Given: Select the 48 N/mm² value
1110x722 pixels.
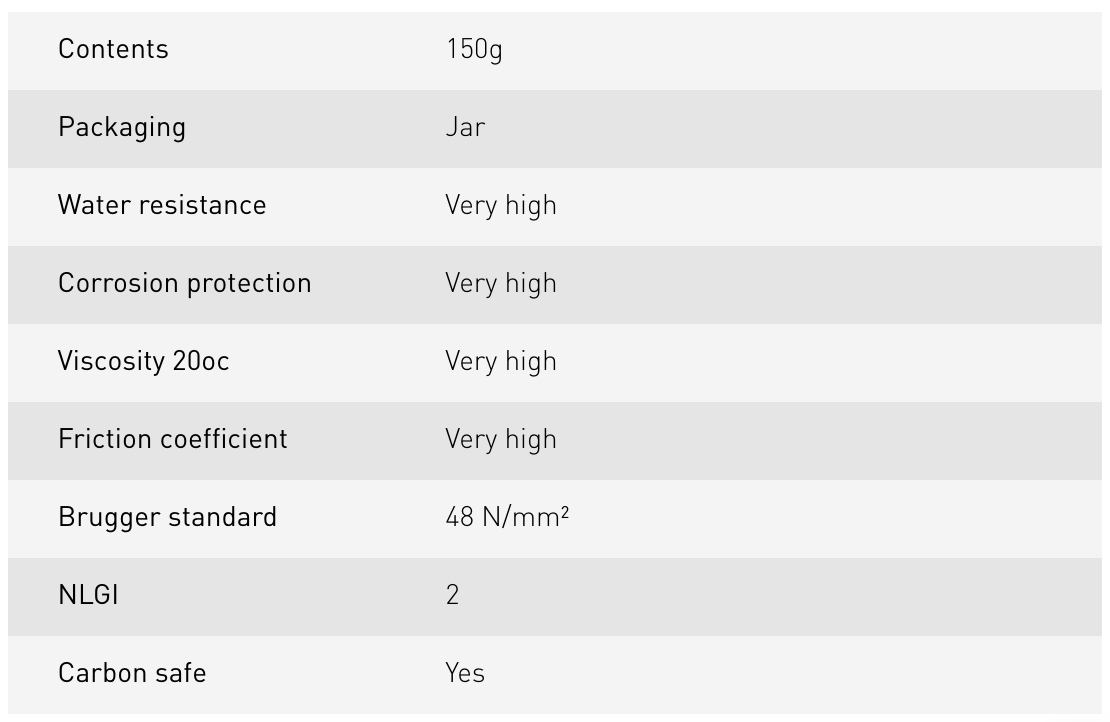Looking at the screenshot, I should point(507,517).
